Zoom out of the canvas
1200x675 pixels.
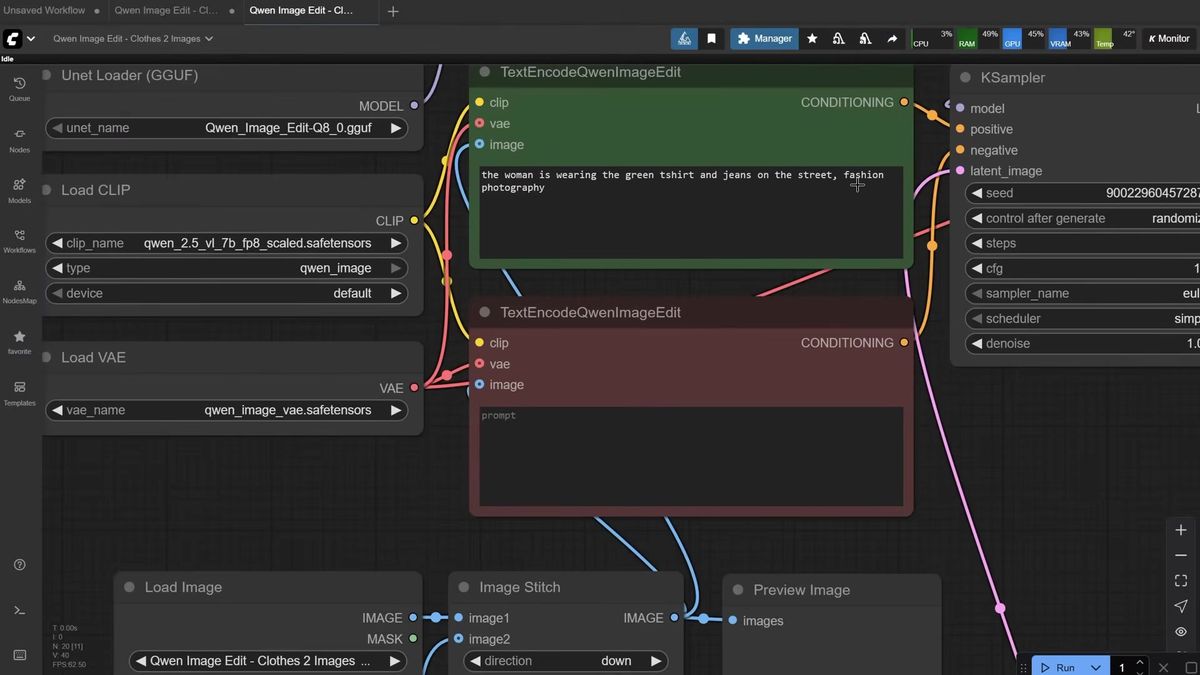coord(1181,555)
